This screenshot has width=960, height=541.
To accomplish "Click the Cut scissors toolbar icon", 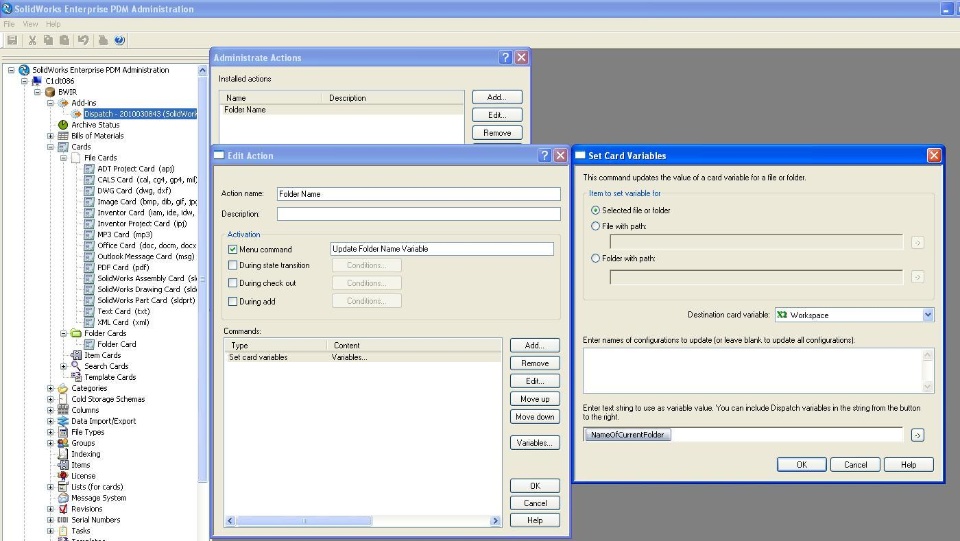I will pos(32,40).
